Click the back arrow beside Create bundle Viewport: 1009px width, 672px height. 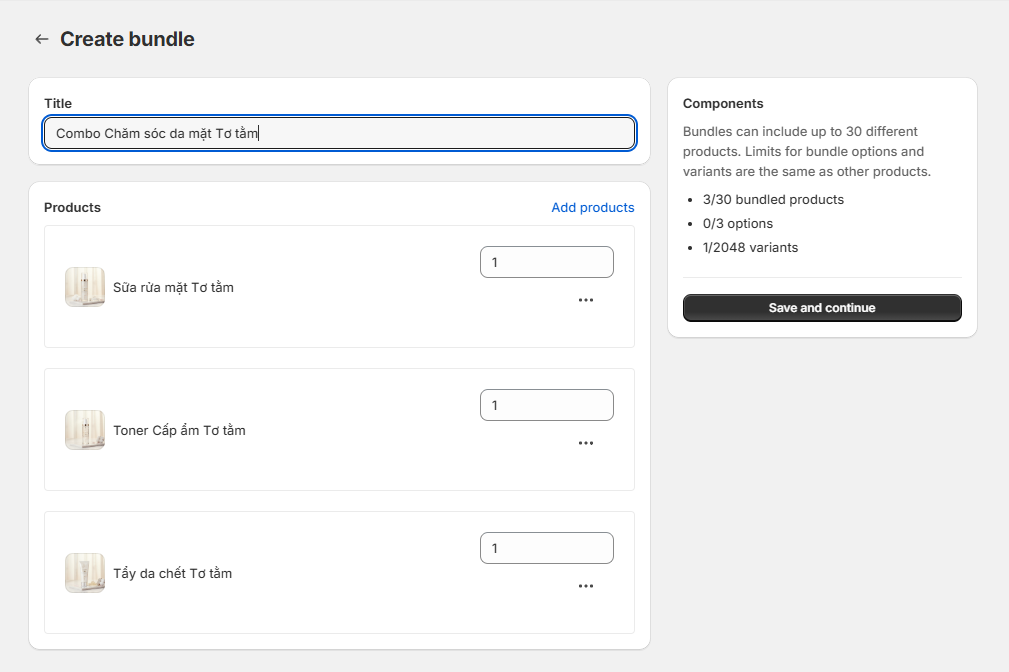41,39
